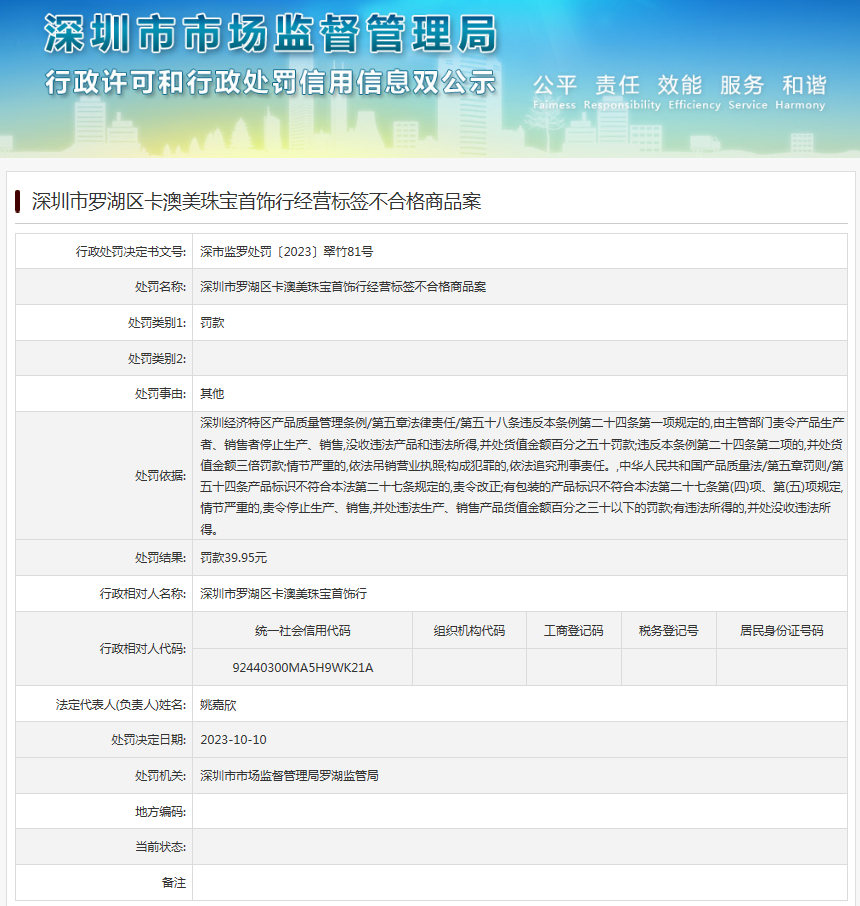
Task: Click the page heading above the table
Action: [x=256, y=201]
